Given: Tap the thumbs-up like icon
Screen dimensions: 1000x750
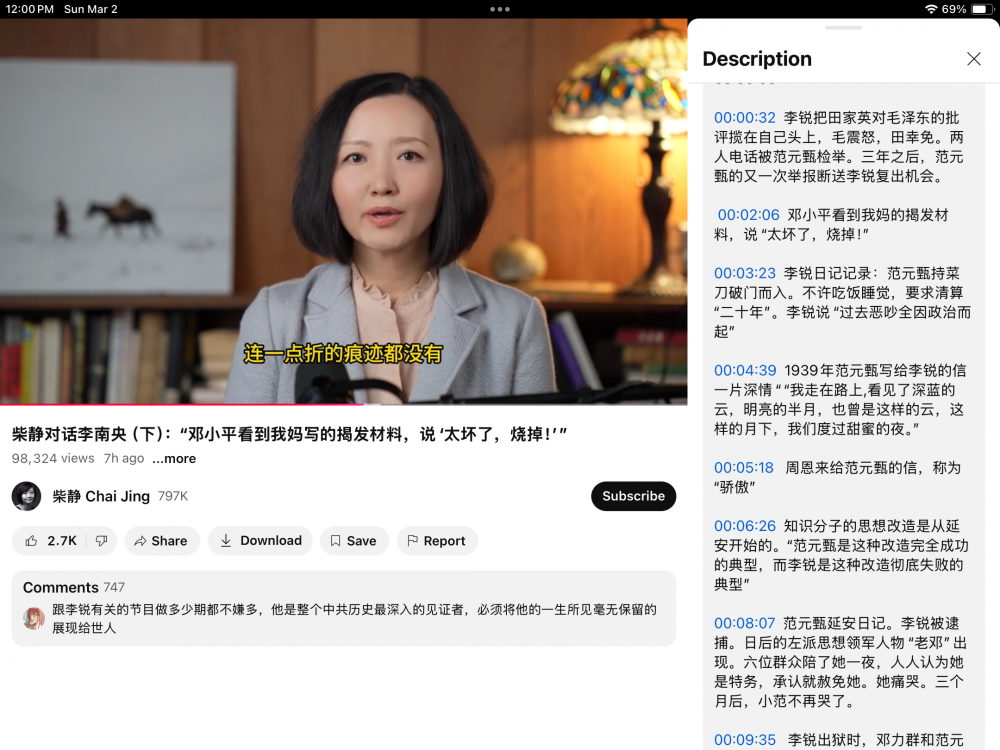Looking at the screenshot, I should [32, 541].
